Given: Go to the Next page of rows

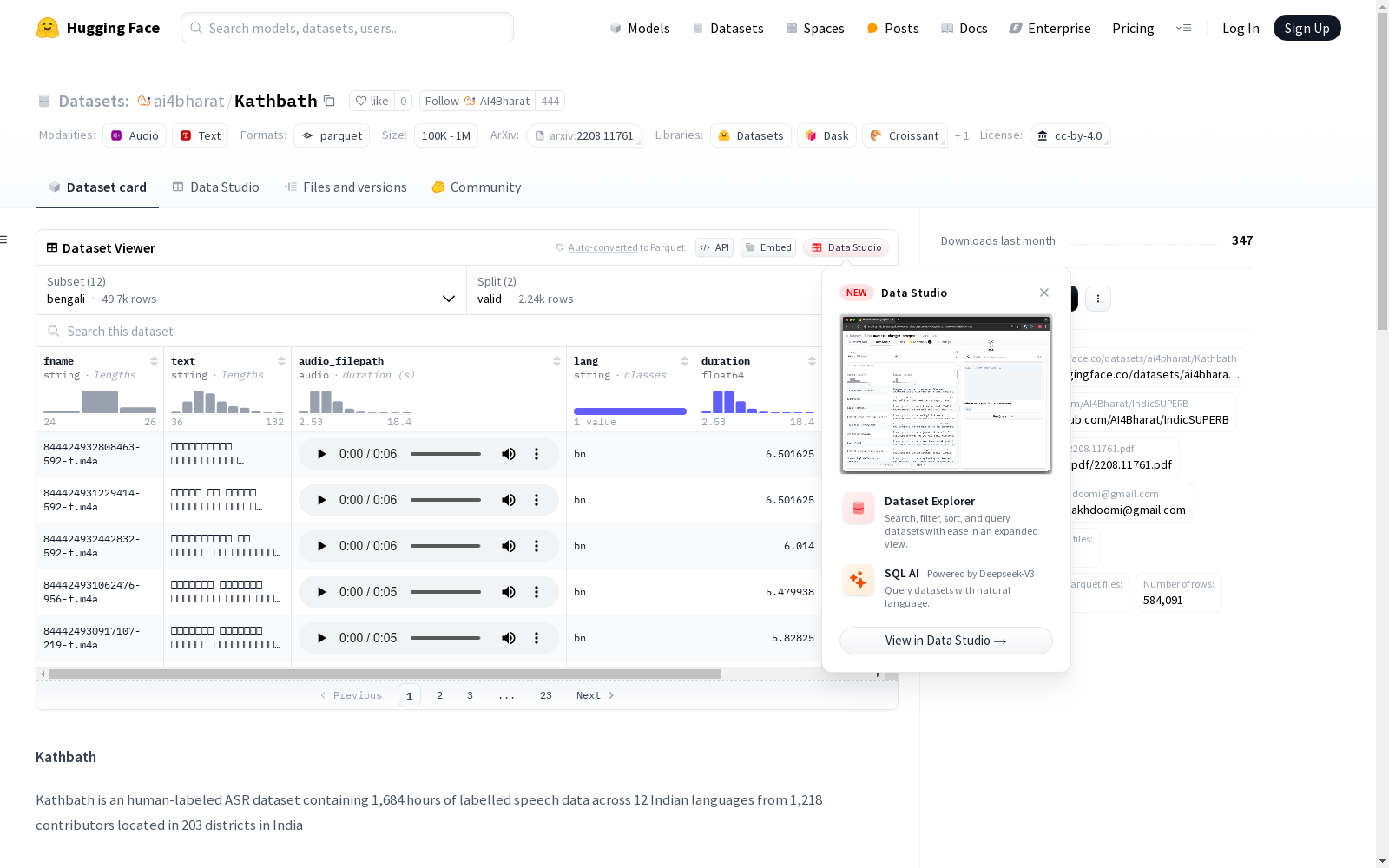Looking at the screenshot, I should (596, 695).
